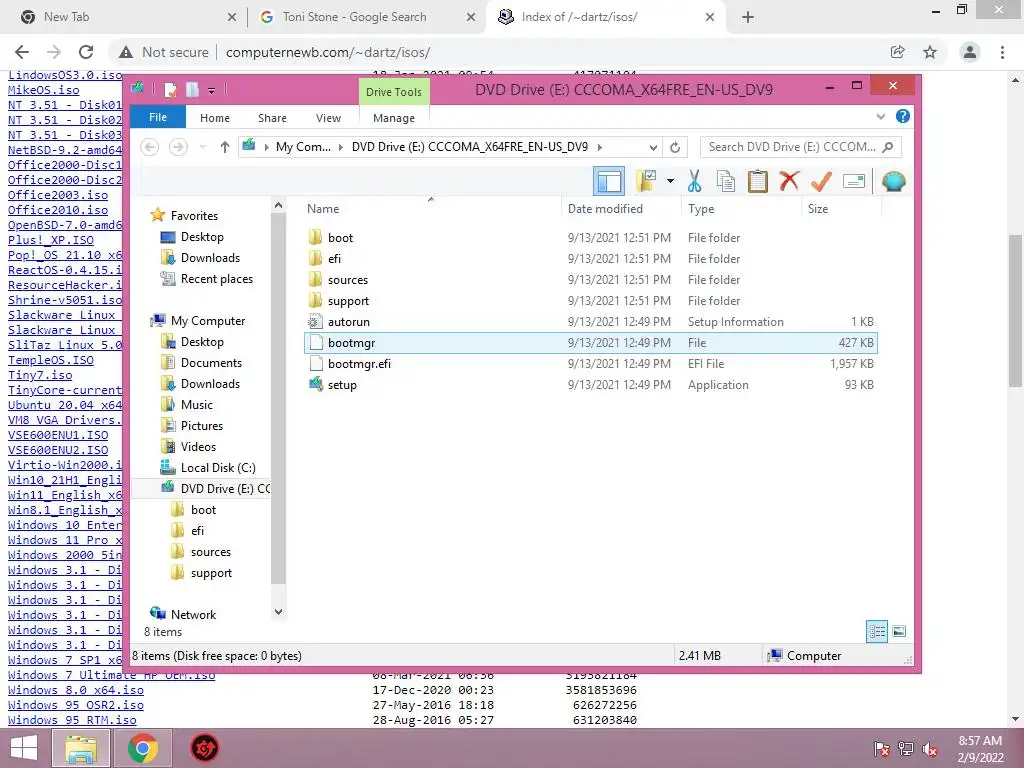The height and width of the screenshot is (768, 1024).
Task: Click Properties icon in quick access toolbar
Action: point(170,89)
